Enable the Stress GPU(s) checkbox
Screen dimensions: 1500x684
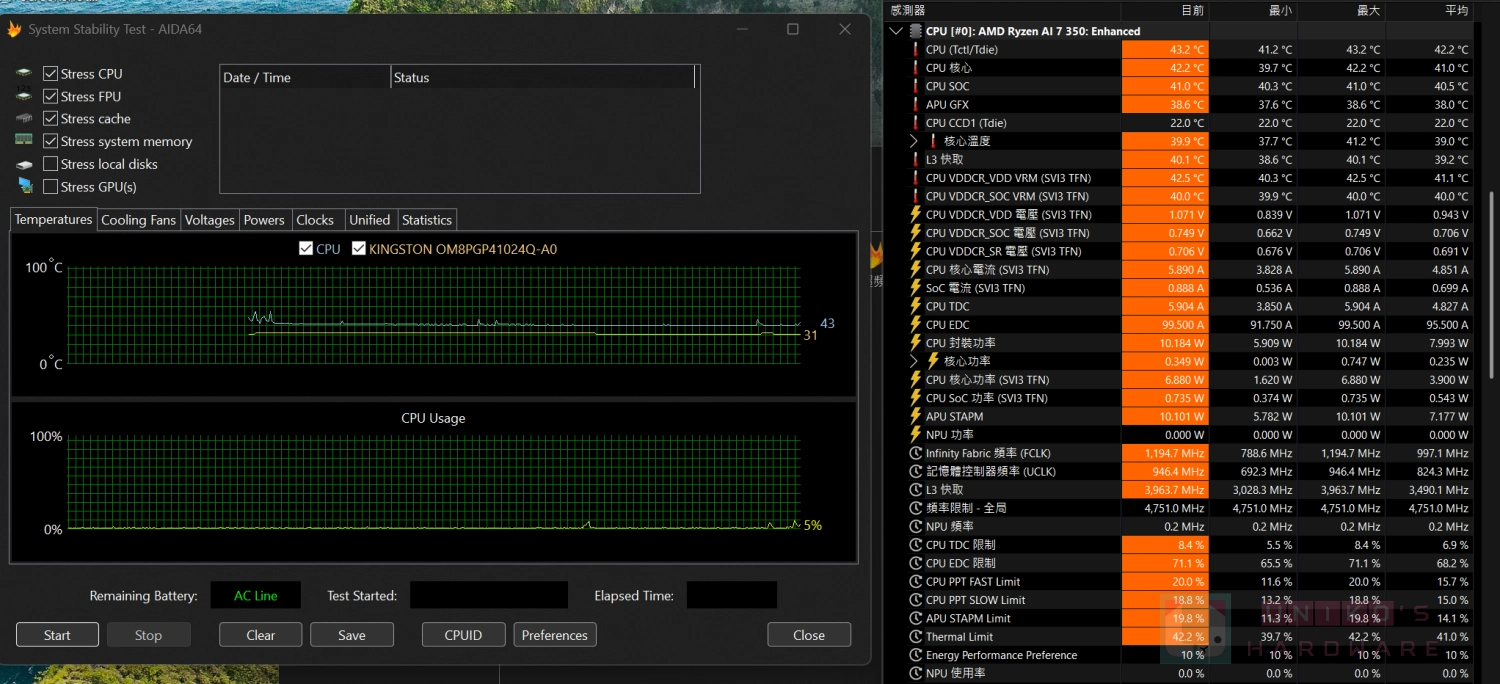point(50,186)
